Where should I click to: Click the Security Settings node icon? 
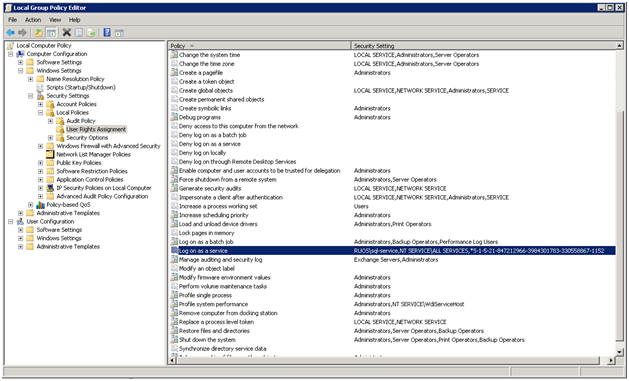[x=40, y=96]
